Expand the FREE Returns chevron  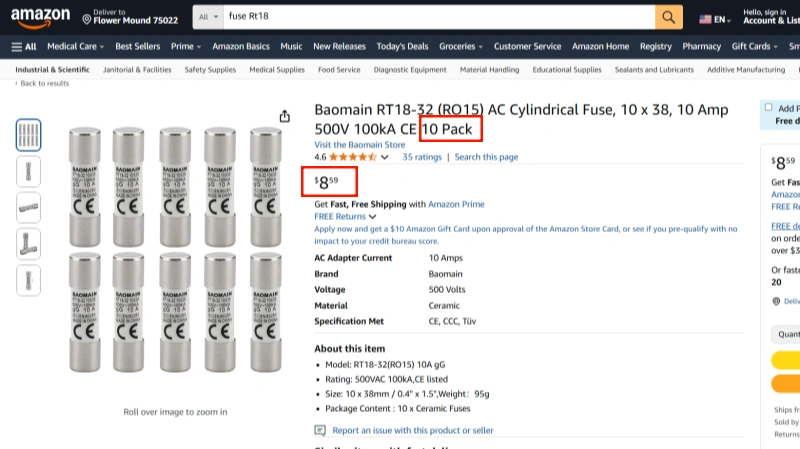click(x=372, y=216)
